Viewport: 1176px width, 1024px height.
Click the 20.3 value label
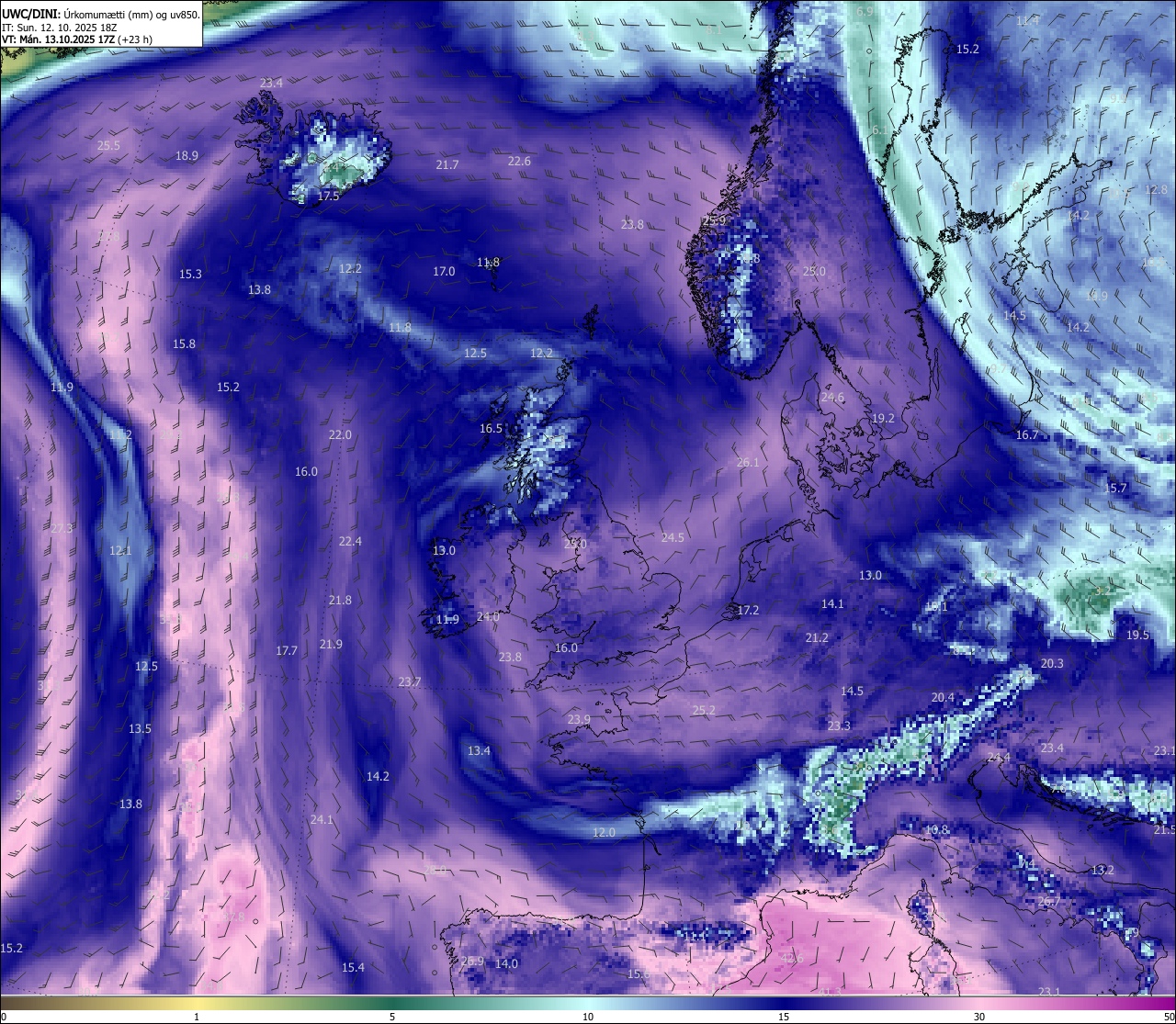(x=1052, y=664)
